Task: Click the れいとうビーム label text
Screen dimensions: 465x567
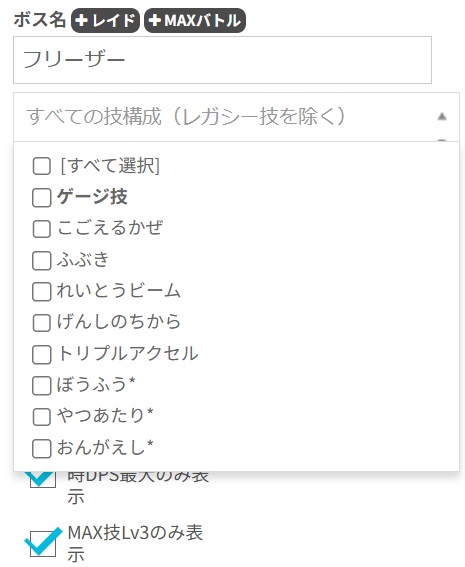Action: pyautogui.click(x=118, y=291)
